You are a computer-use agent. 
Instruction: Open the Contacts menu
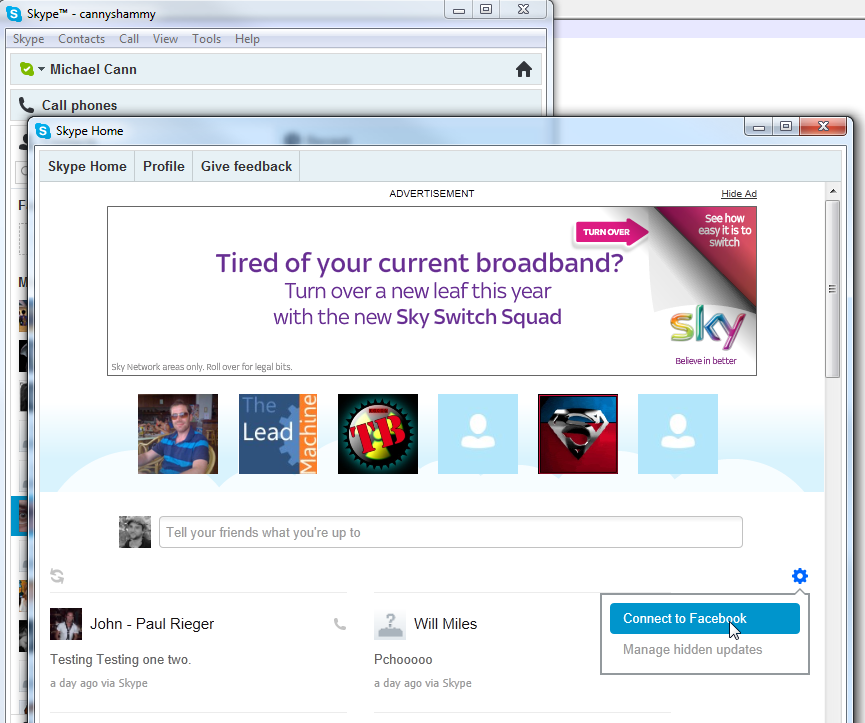click(81, 39)
